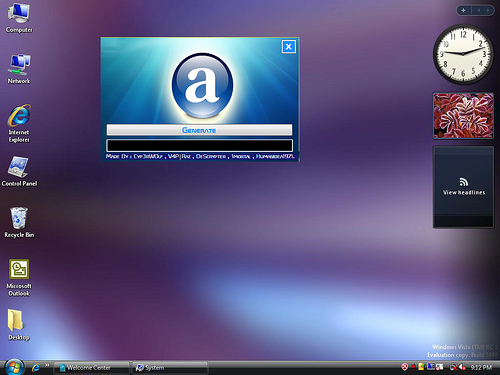500x375 pixels.
Task: Add a gadget with sidebar plus button
Action: pyautogui.click(x=463, y=10)
